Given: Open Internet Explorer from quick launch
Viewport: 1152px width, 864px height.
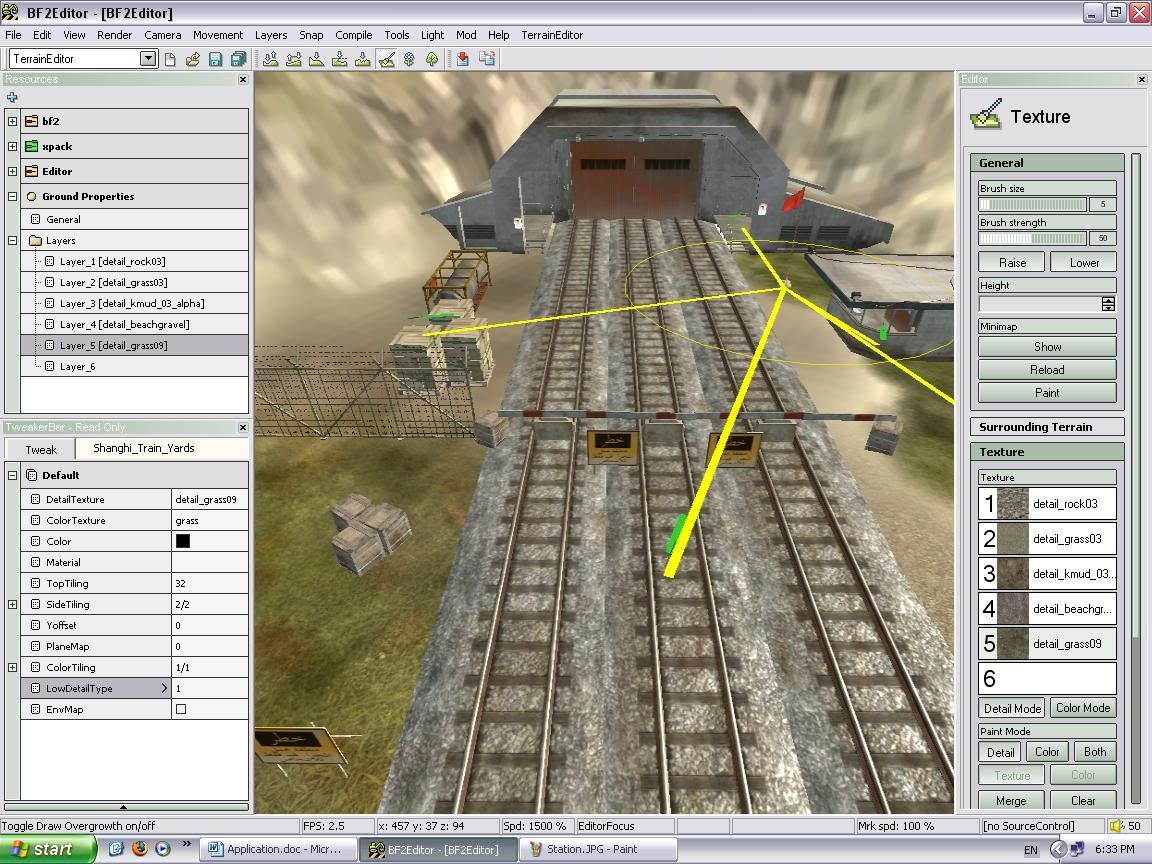Looking at the screenshot, I should [116, 849].
